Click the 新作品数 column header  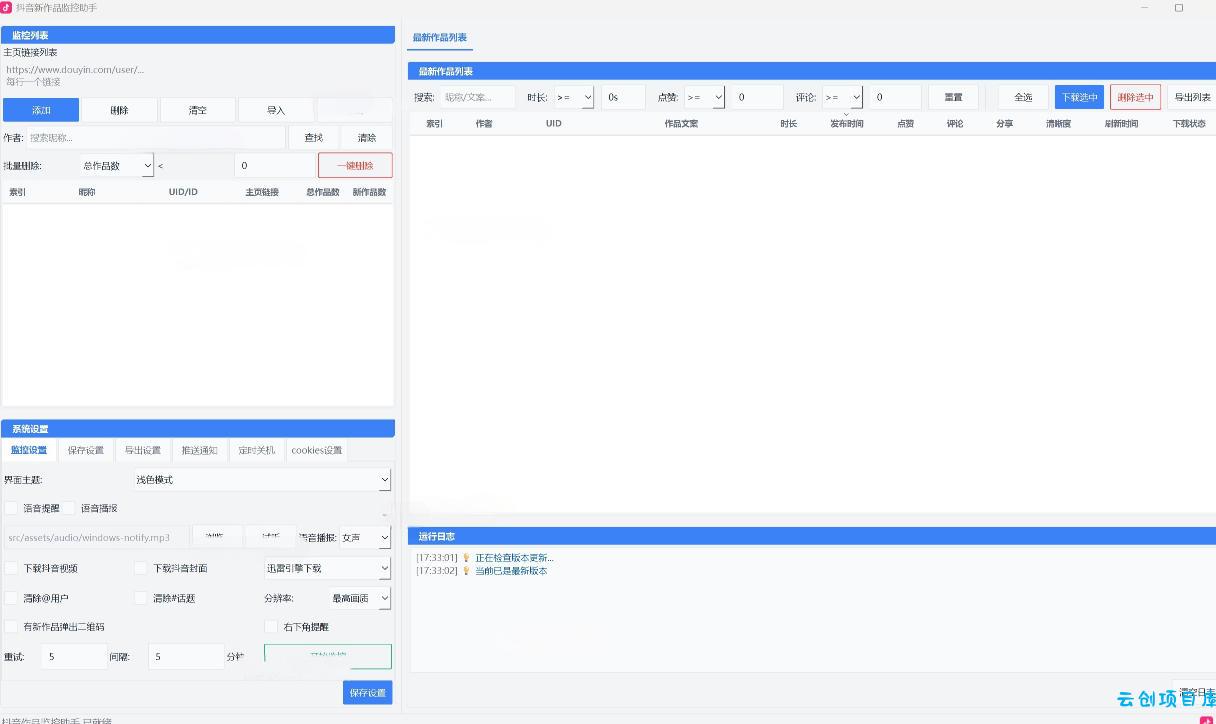(x=370, y=192)
